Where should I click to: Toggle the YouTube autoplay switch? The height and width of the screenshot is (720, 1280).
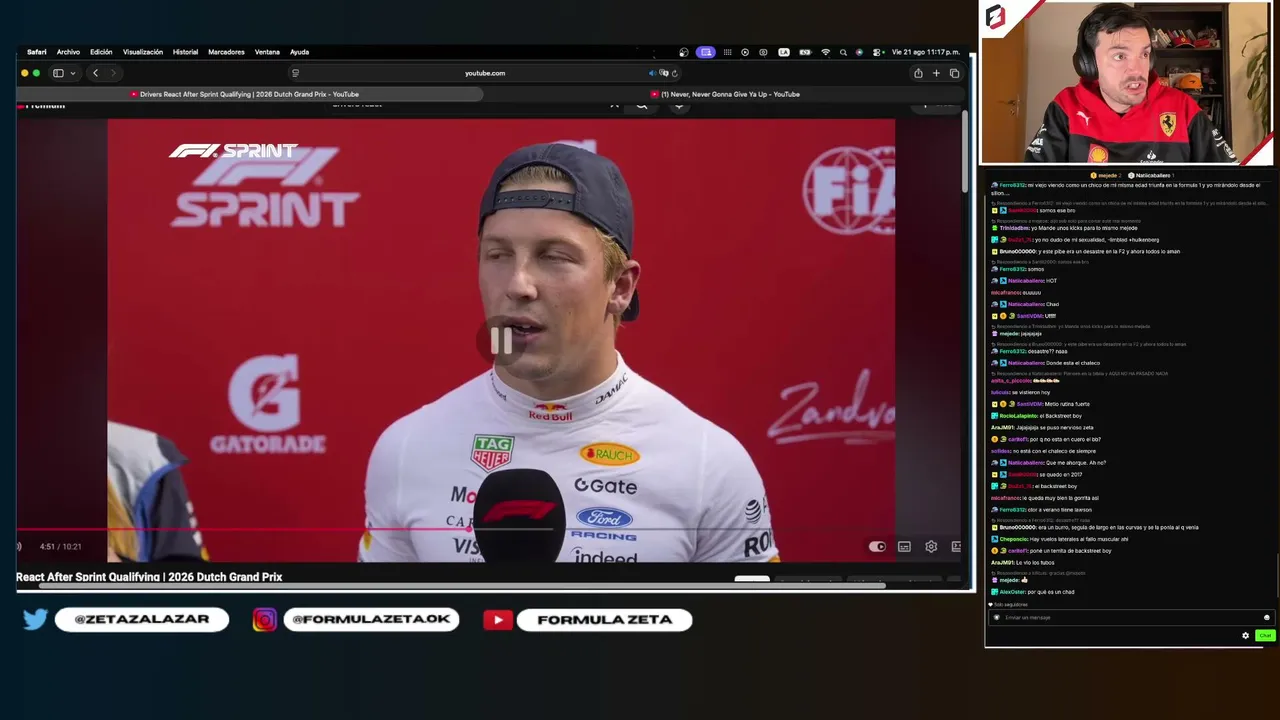[x=877, y=547]
